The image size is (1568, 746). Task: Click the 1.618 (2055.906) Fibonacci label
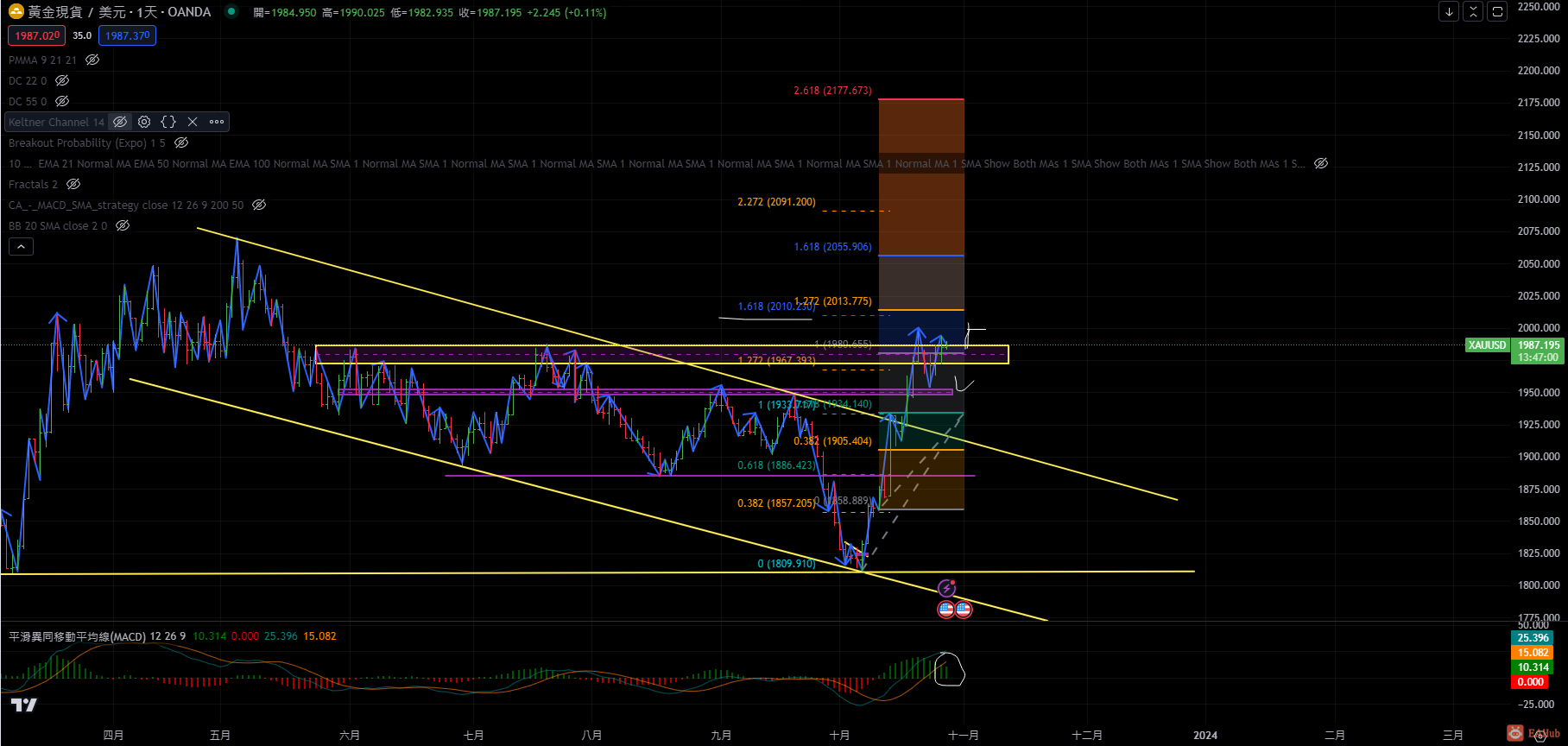(x=832, y=247)
